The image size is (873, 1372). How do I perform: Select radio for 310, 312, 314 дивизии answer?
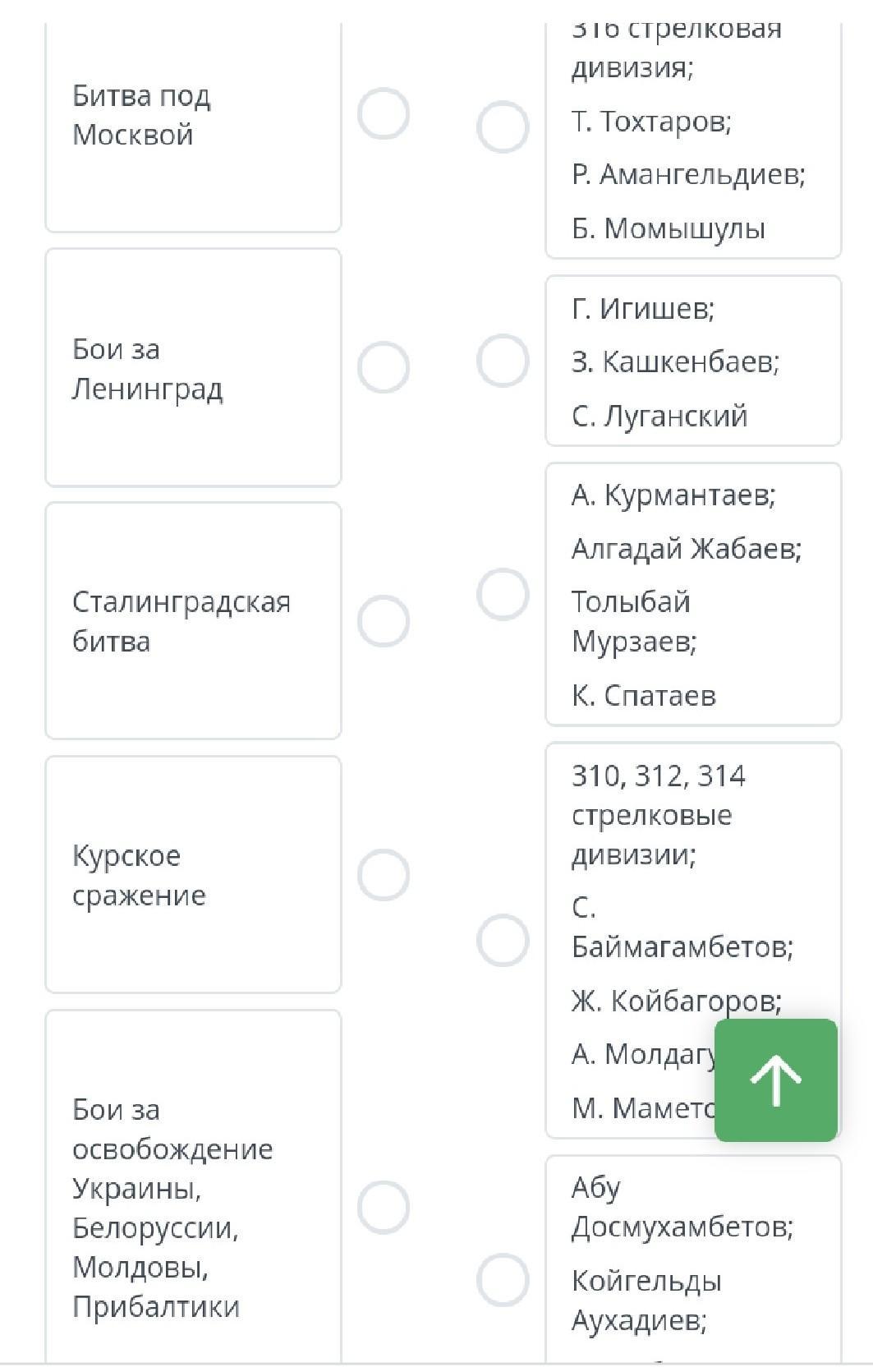pyautogui.click(x=503, y=940)
